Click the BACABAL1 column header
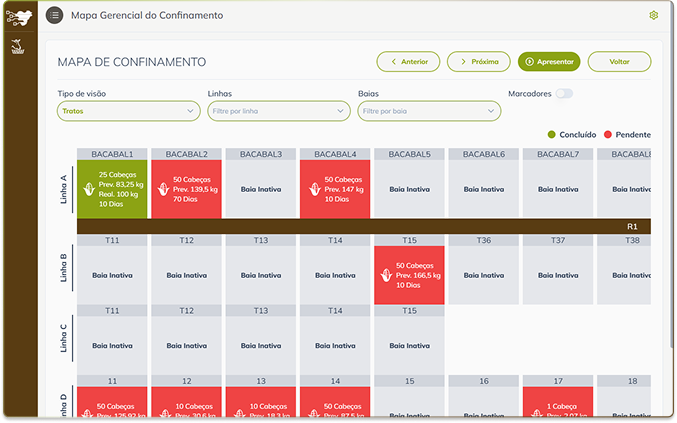 click(x=112, y=154)
